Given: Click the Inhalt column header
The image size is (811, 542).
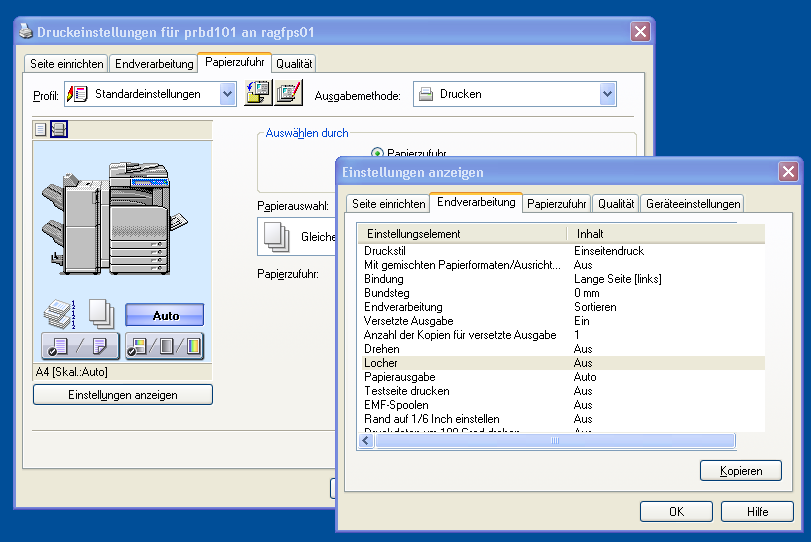Looking at the screenshot, I should click(x=666, y=234).
